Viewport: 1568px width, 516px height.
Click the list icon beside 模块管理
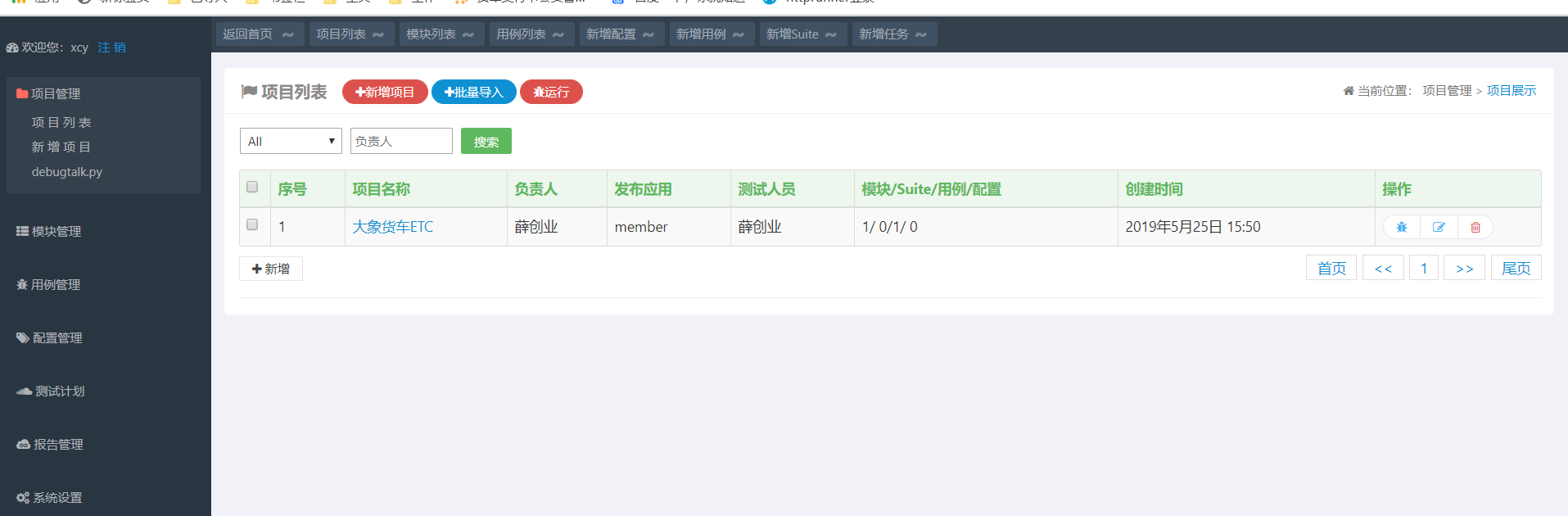coord(23,231)
